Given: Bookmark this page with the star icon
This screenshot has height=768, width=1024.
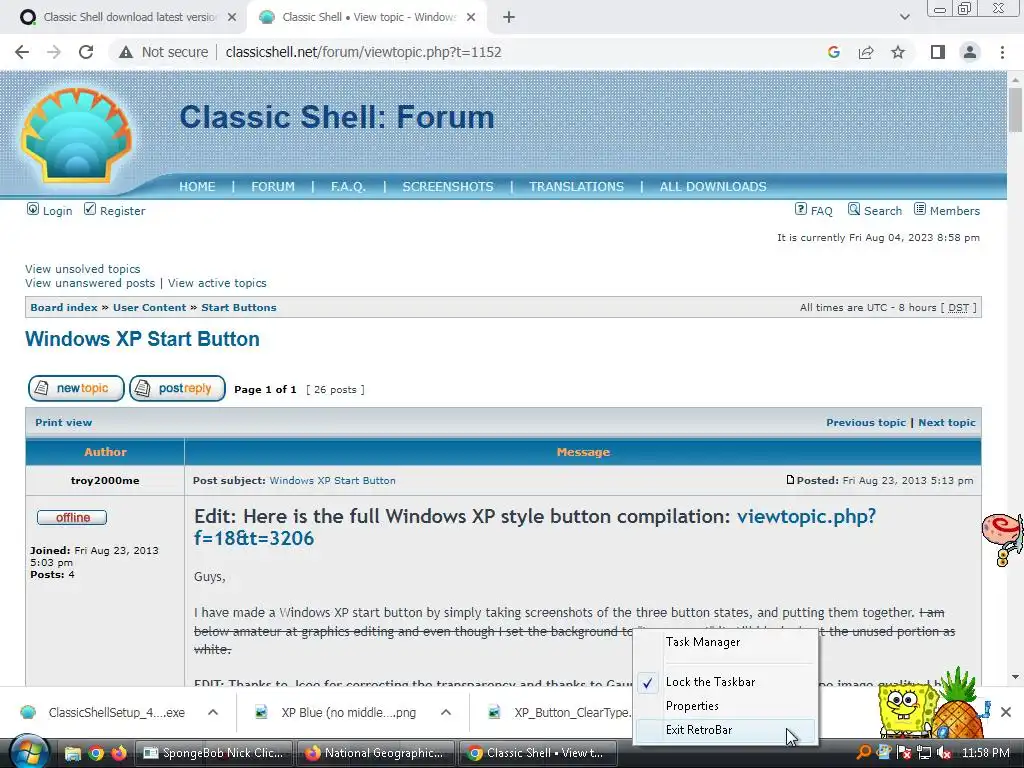Looking at the screenshot, I should coord(898,52).
